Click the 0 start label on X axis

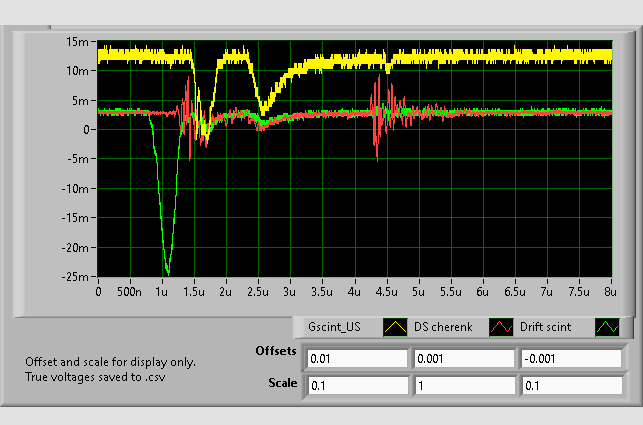tap(98, 292)
